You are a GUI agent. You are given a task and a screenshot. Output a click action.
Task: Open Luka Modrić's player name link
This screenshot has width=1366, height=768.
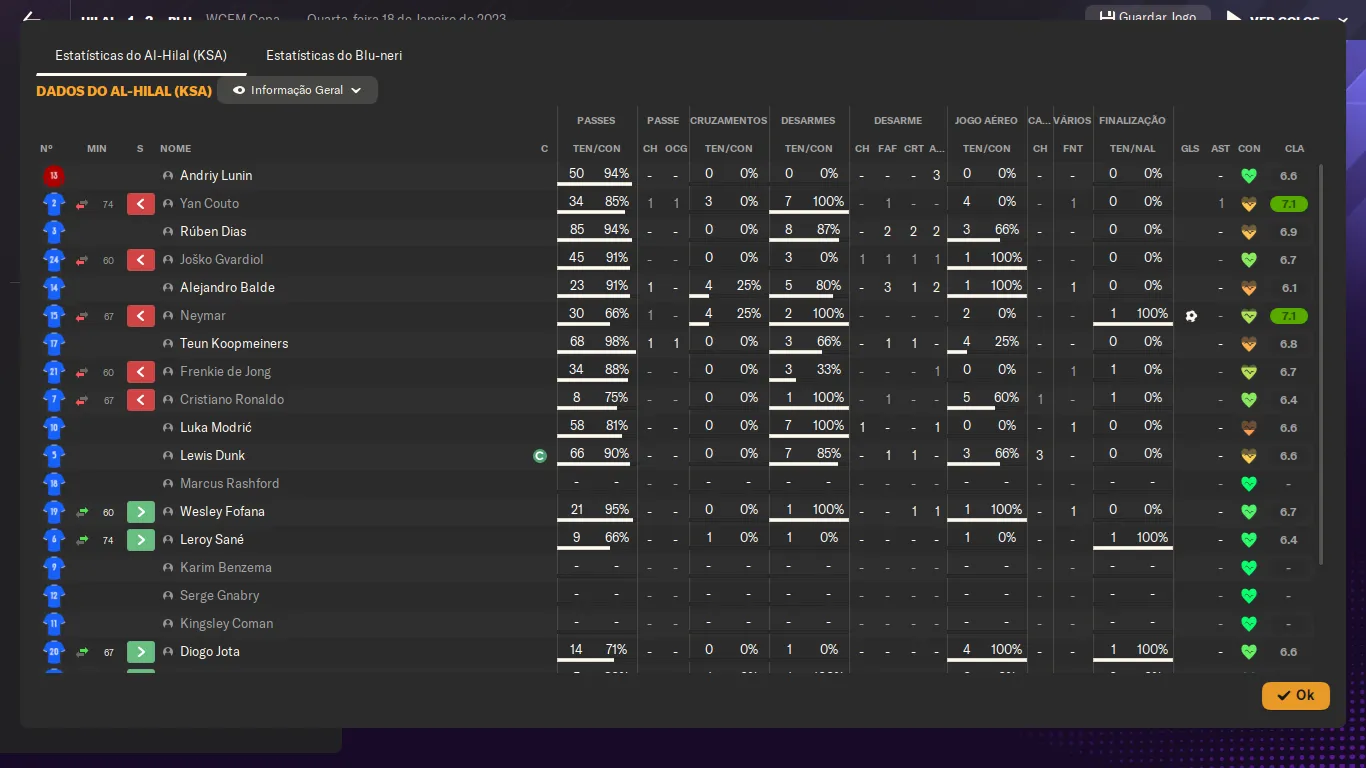click(215, 428)
